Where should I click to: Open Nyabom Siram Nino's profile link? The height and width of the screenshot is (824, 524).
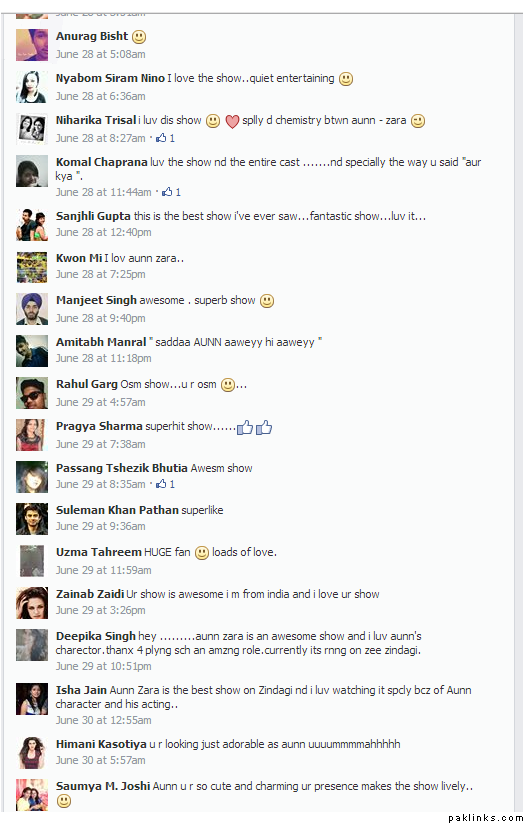tap(110, 78)
